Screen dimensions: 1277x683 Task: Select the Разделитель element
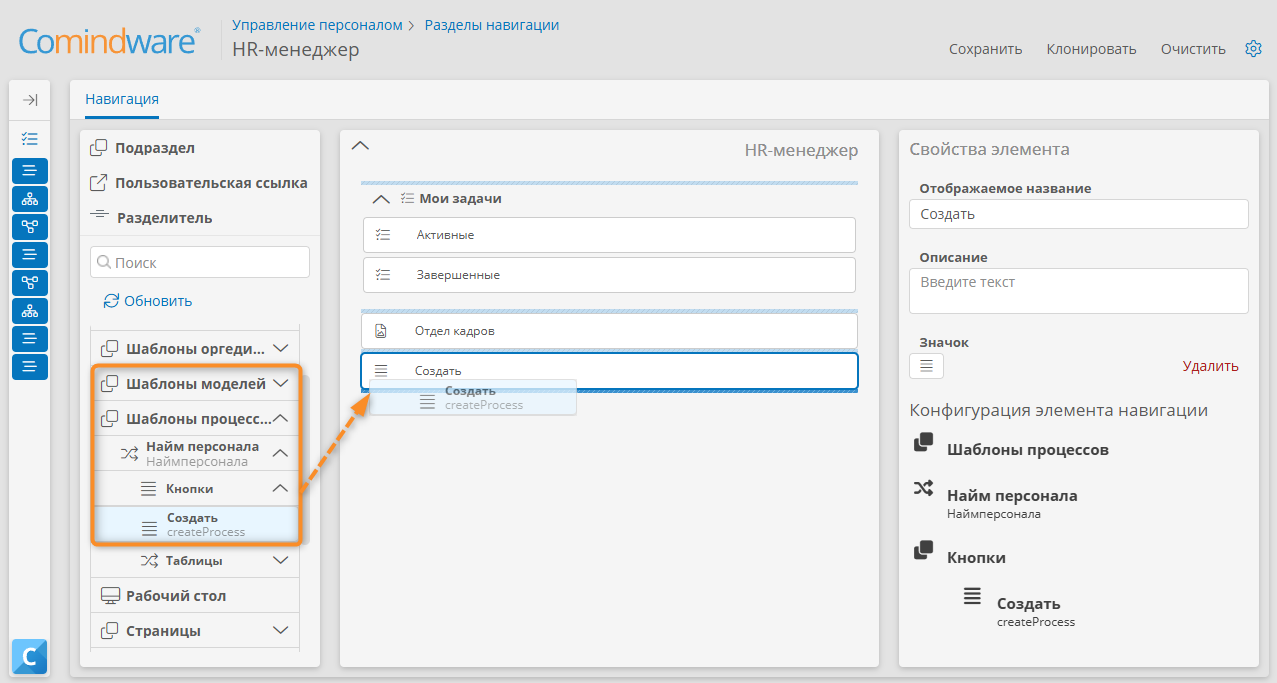(x=151, y=217)
